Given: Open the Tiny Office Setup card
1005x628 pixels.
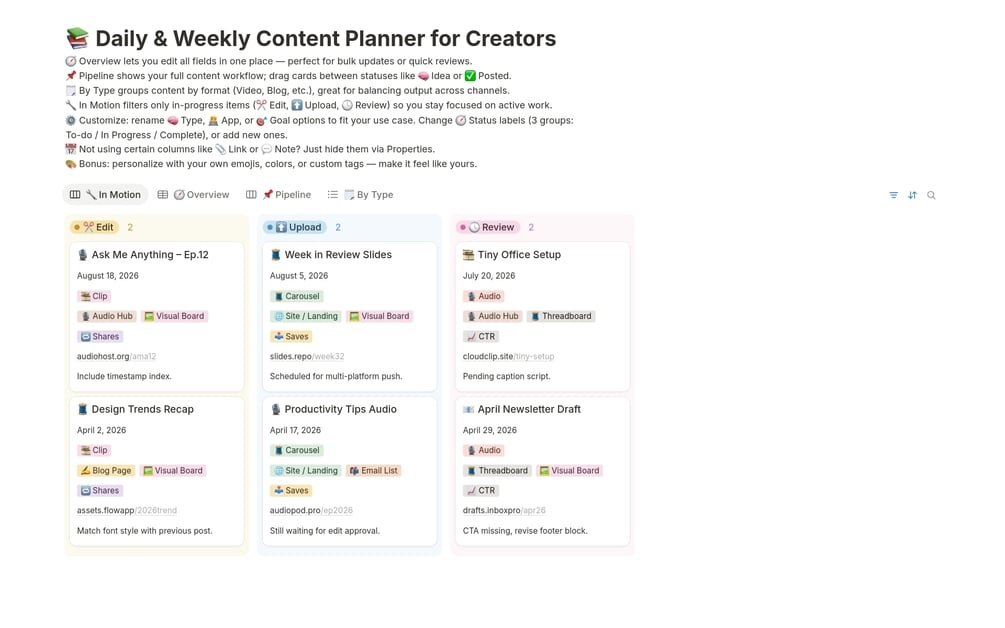Looking at the screenshot, I should pyautogui.click(x=519, y=255).
